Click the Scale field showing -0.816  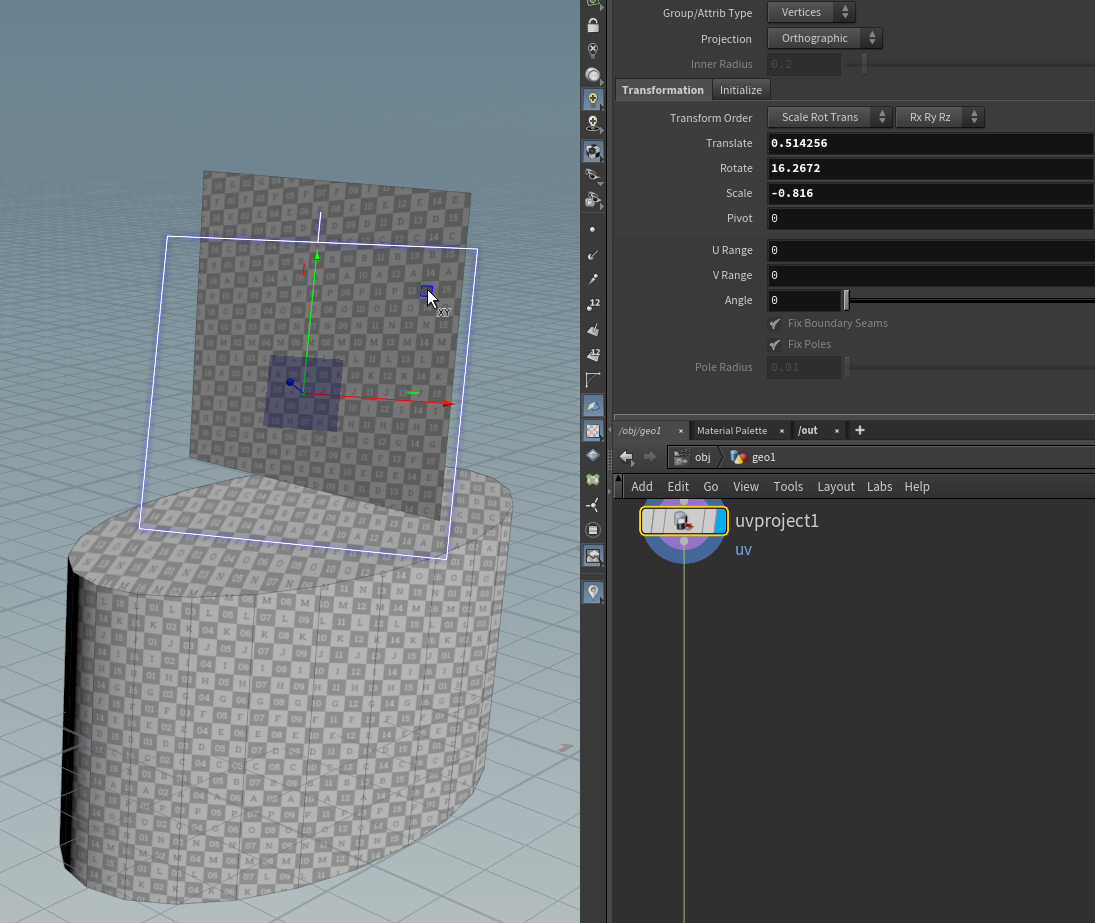click(x=930, y=193)
